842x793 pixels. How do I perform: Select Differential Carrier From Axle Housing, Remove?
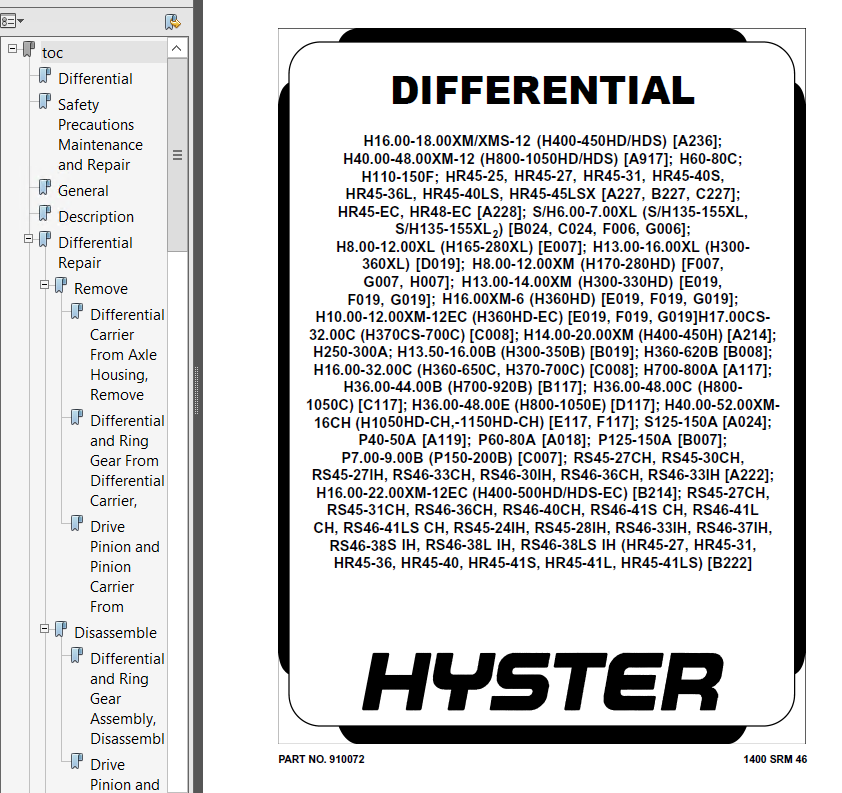pos(127,354)
